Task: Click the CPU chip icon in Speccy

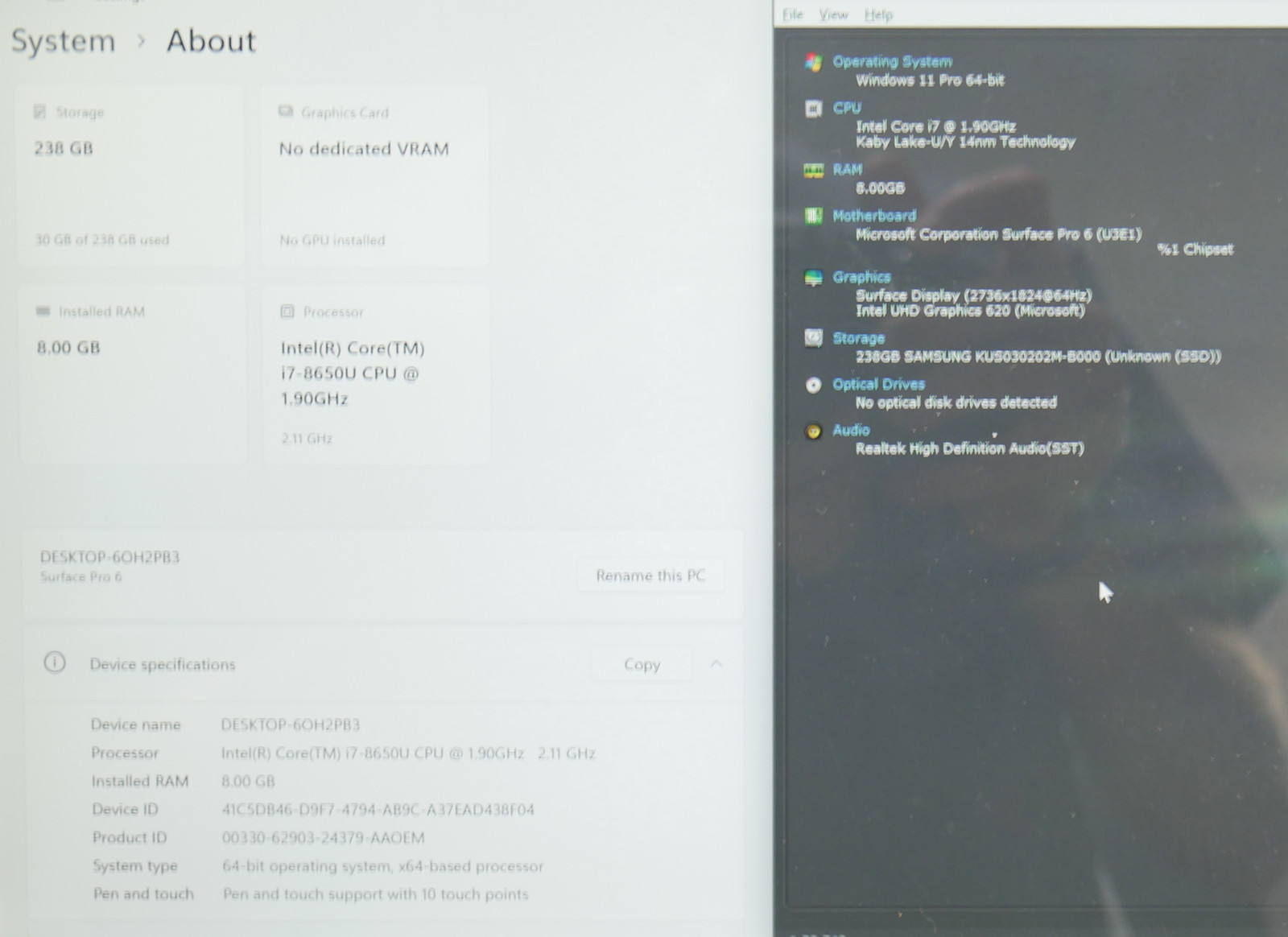Action: [x=814, y=108]
